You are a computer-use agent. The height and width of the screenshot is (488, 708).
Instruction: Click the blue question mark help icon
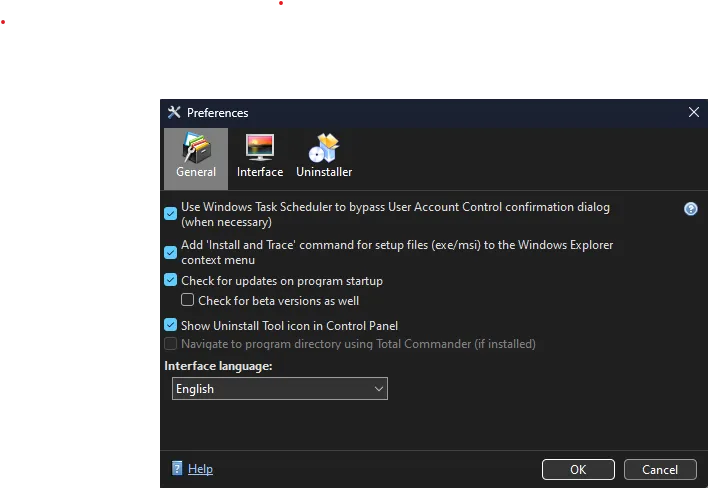(x=690, y=209)
